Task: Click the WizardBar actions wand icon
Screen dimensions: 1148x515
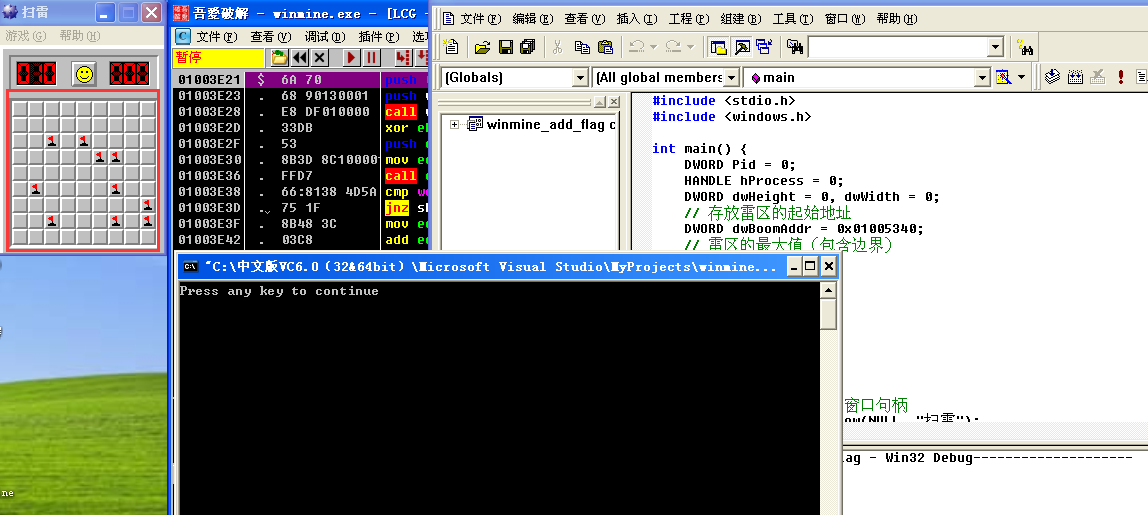Action: pyautogui.click(x=1004, y=77)
